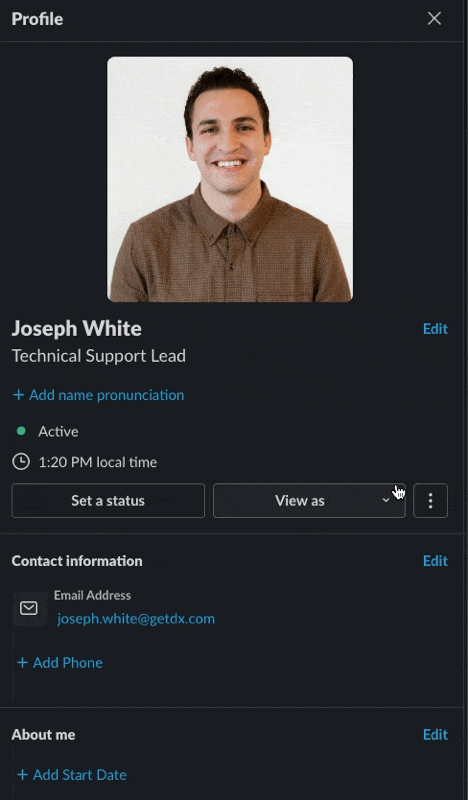
Task: Open the three-dot more actions menu
Action: 430,501
